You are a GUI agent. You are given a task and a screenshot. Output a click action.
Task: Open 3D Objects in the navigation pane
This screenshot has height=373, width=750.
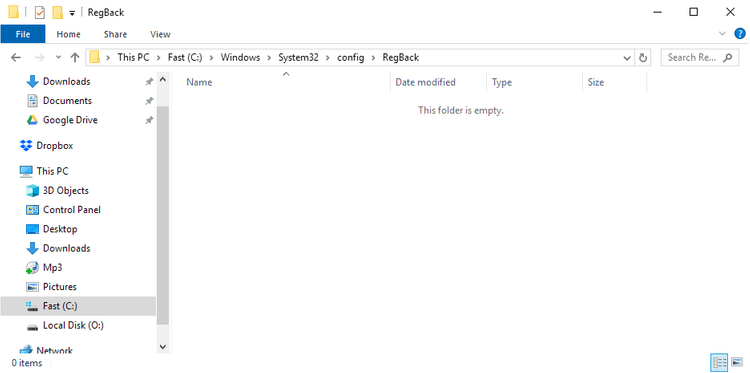click(66, 190)
